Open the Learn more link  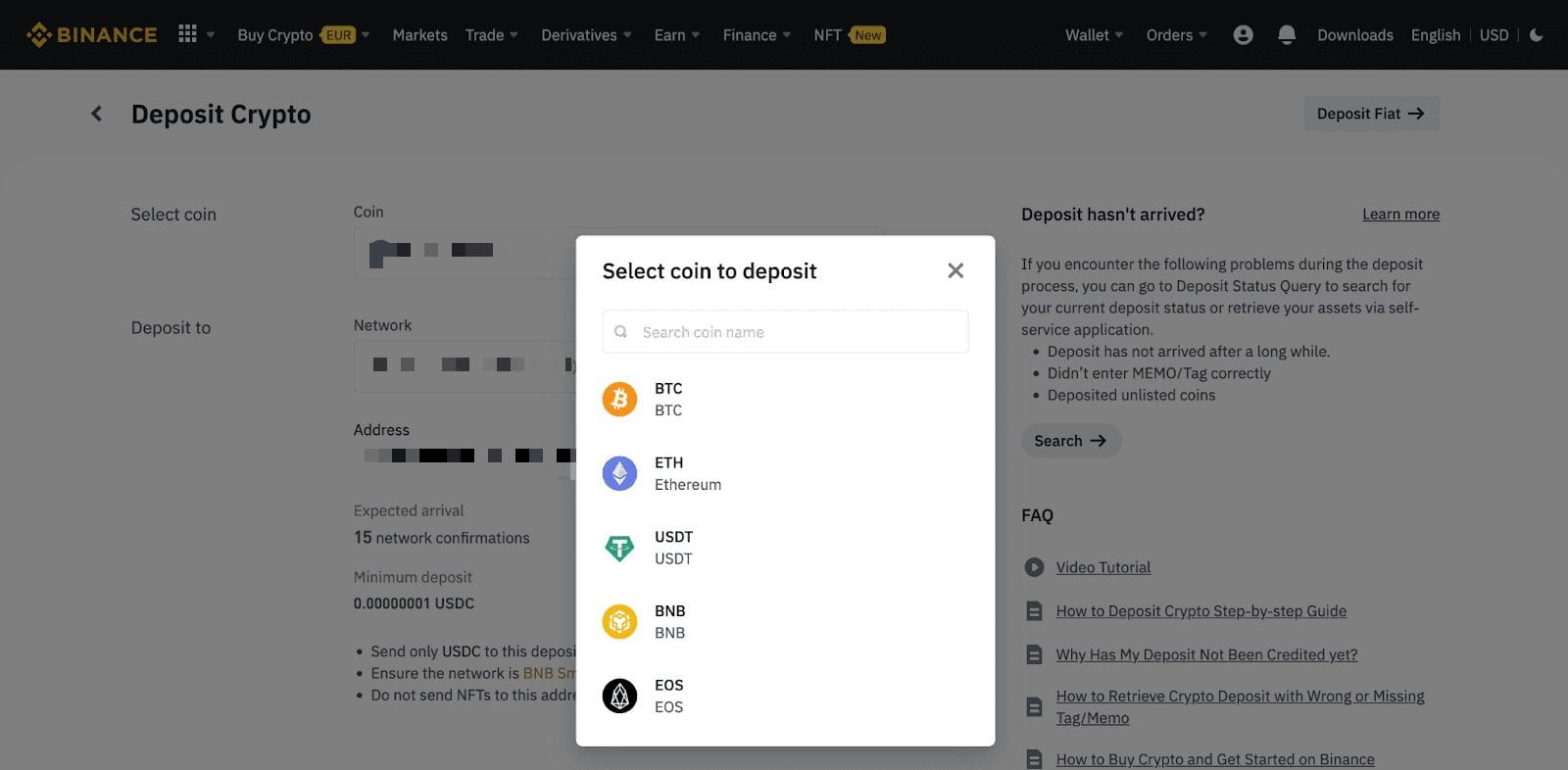tap(1400, 215)
